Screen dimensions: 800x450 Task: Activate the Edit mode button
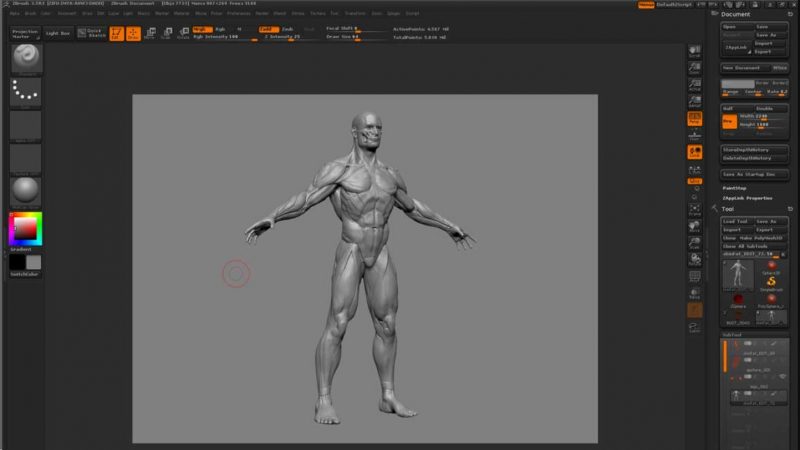coord(116,34)
